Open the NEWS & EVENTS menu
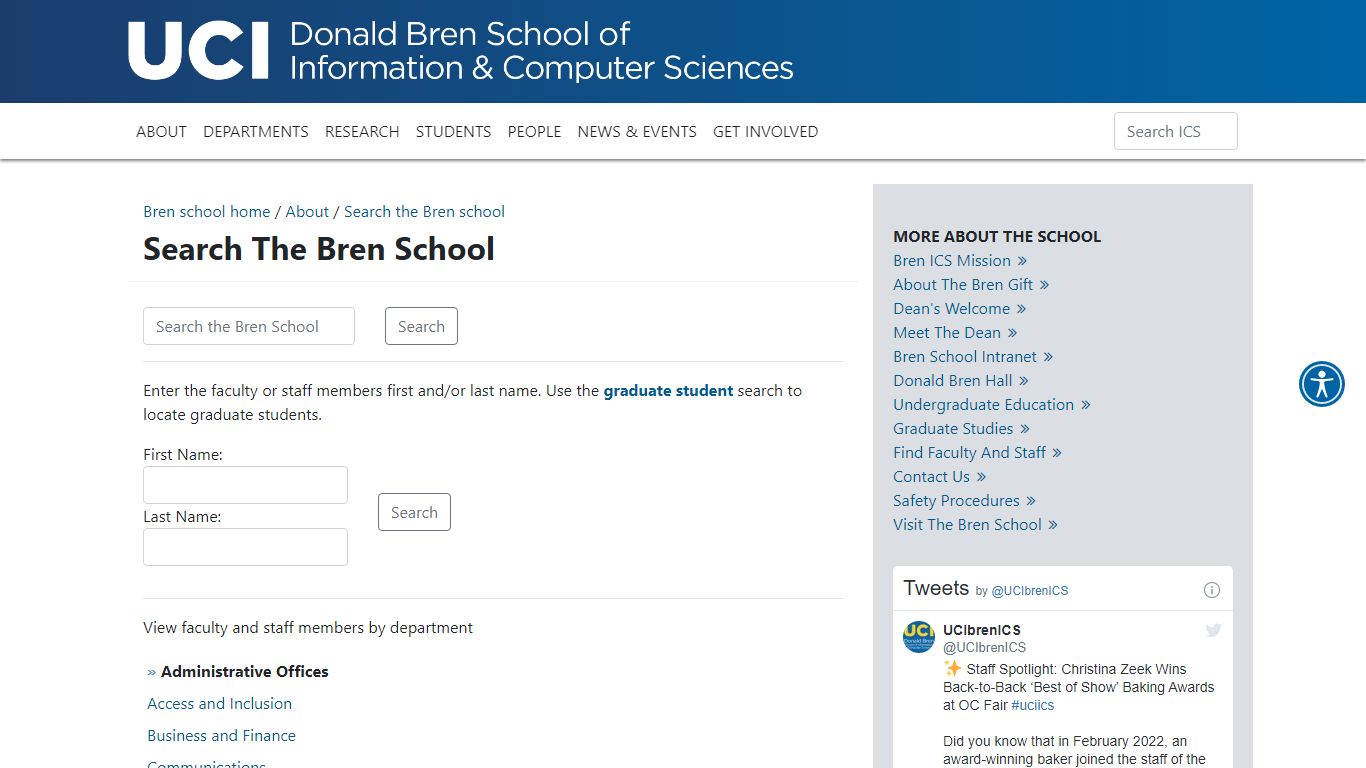This screenshot has width=1366, height=768. [637, 131]
